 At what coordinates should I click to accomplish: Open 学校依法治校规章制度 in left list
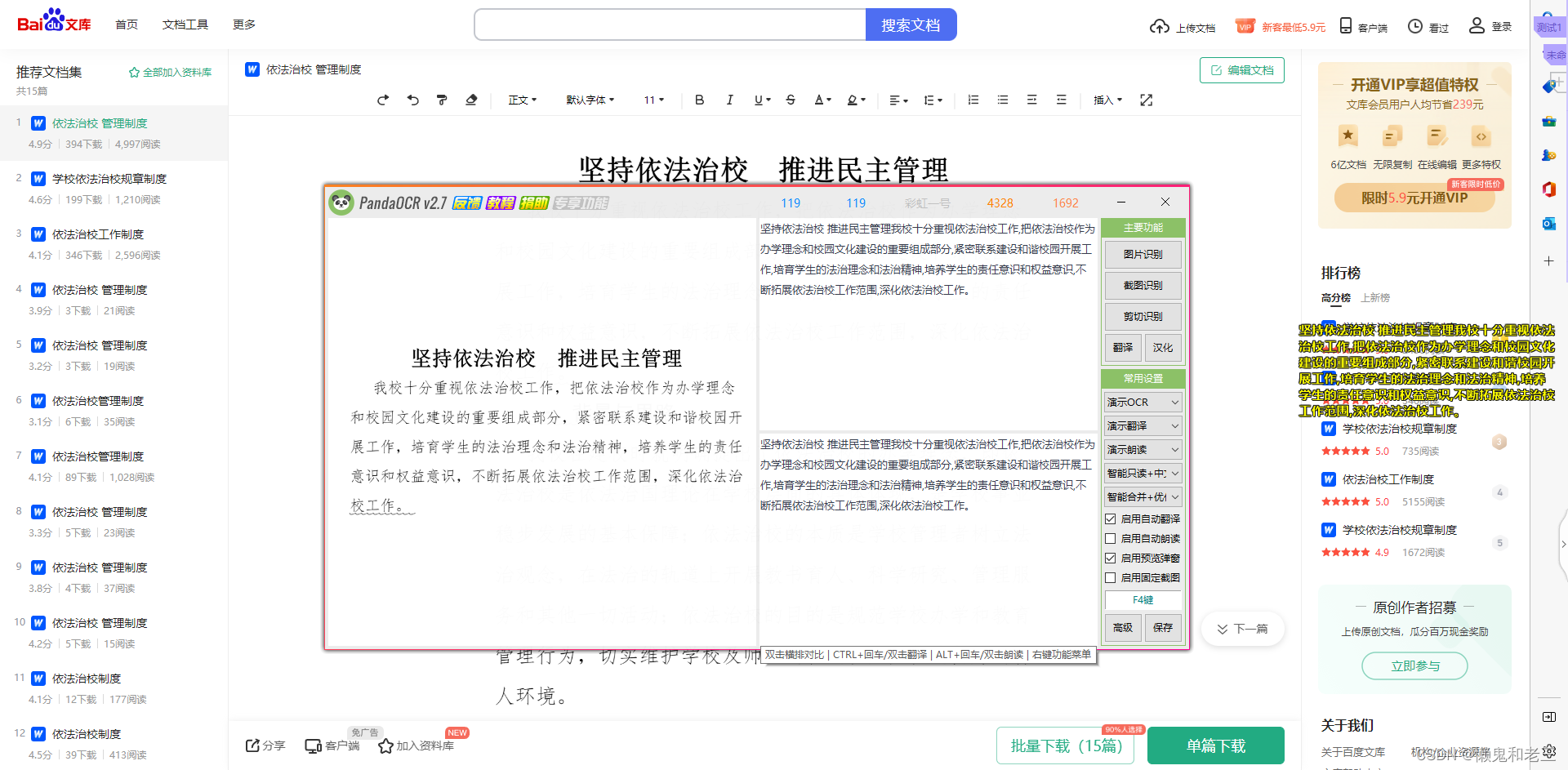[x=109, y=179]
